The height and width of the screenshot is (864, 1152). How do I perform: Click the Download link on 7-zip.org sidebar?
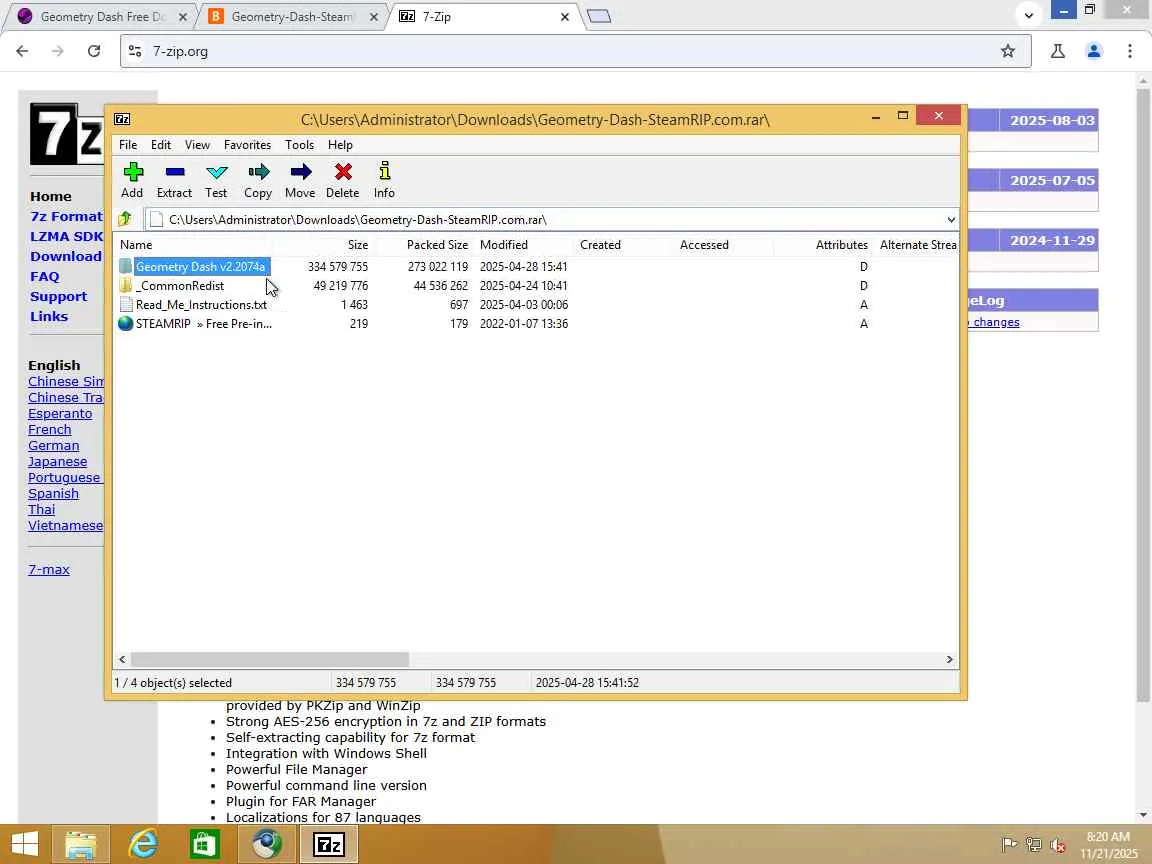coord(66,256)
